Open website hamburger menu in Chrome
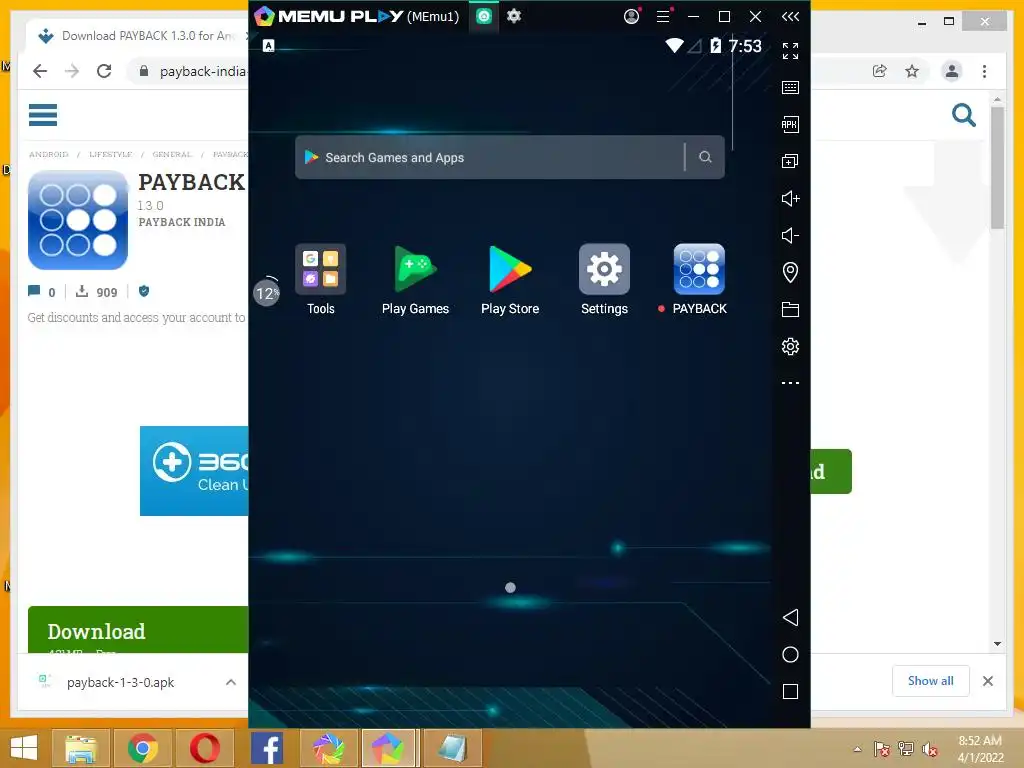1024x768 pixels. 43,115
